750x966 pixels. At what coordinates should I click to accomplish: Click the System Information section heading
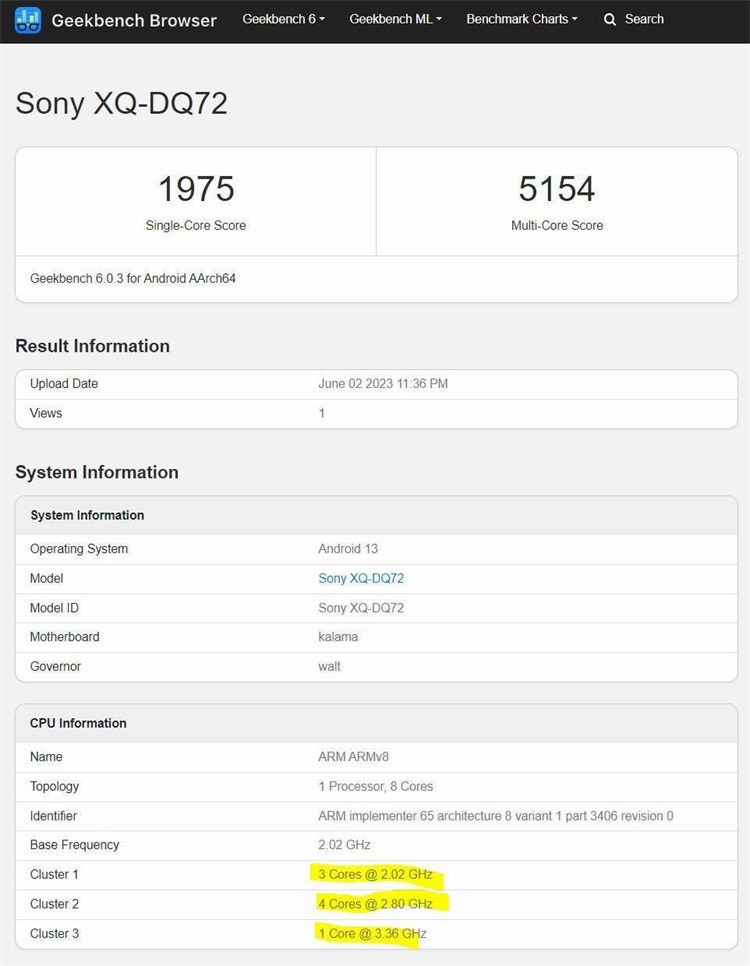[97, 473]
